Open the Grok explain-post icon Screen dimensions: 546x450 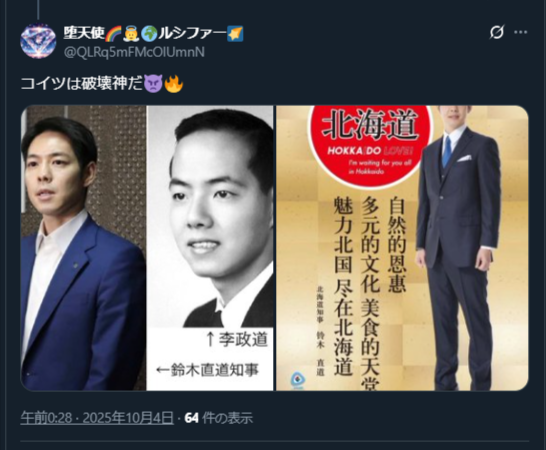(497, 32)
